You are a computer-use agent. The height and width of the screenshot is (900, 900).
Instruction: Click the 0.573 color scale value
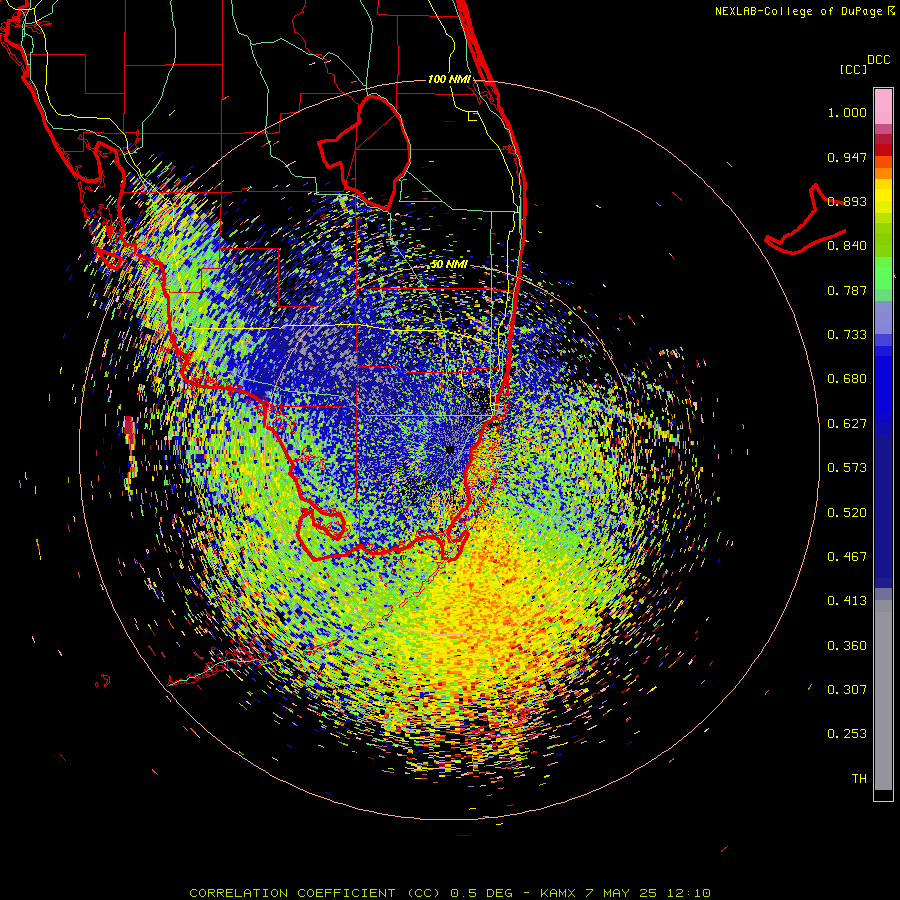pos(847,468)
